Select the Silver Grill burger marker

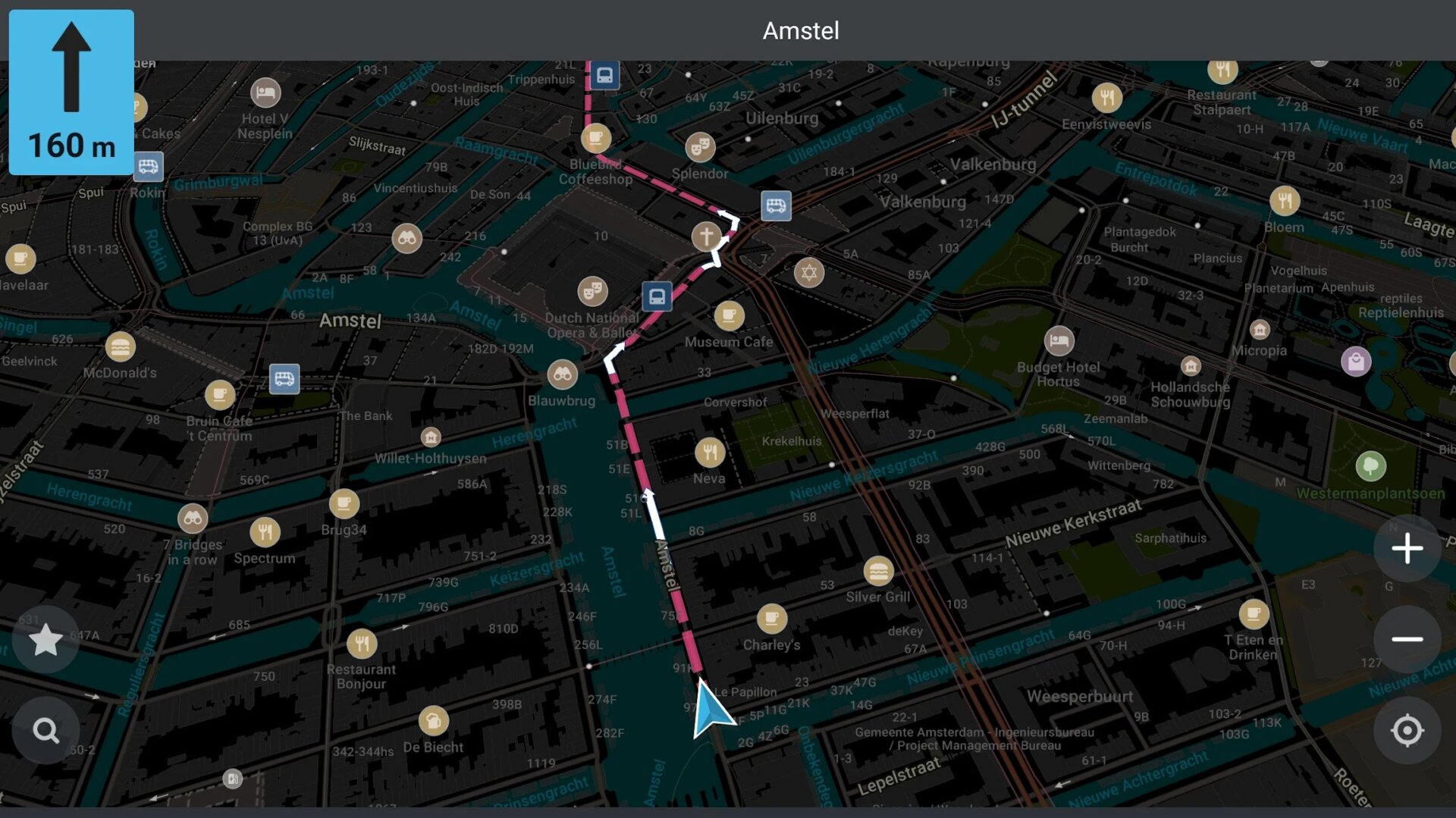878,572
